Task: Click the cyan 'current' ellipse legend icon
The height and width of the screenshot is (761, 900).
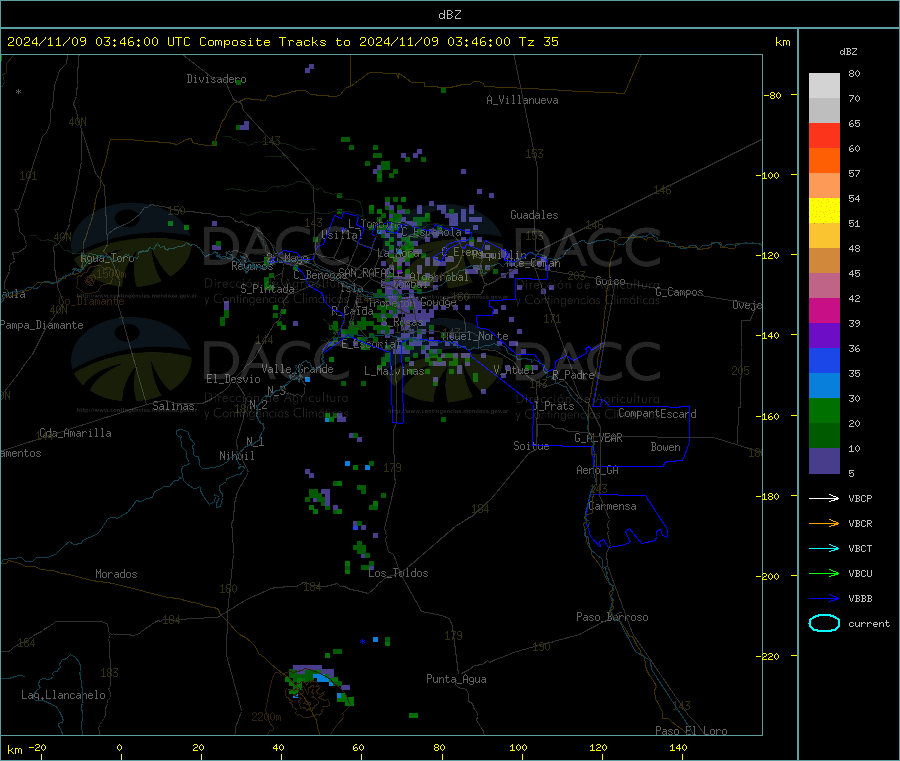Action: pos(824,623)
